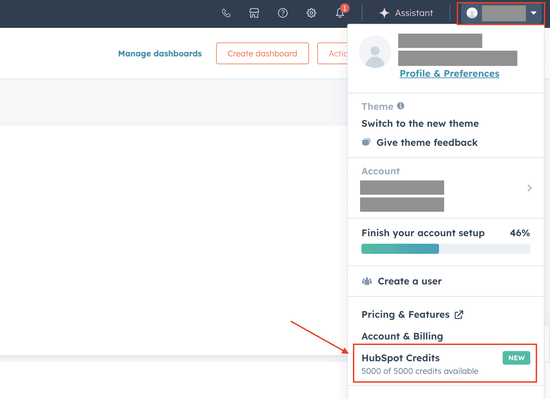Click the Create a user people icon

pyautogui.click(x=367, y=281)
